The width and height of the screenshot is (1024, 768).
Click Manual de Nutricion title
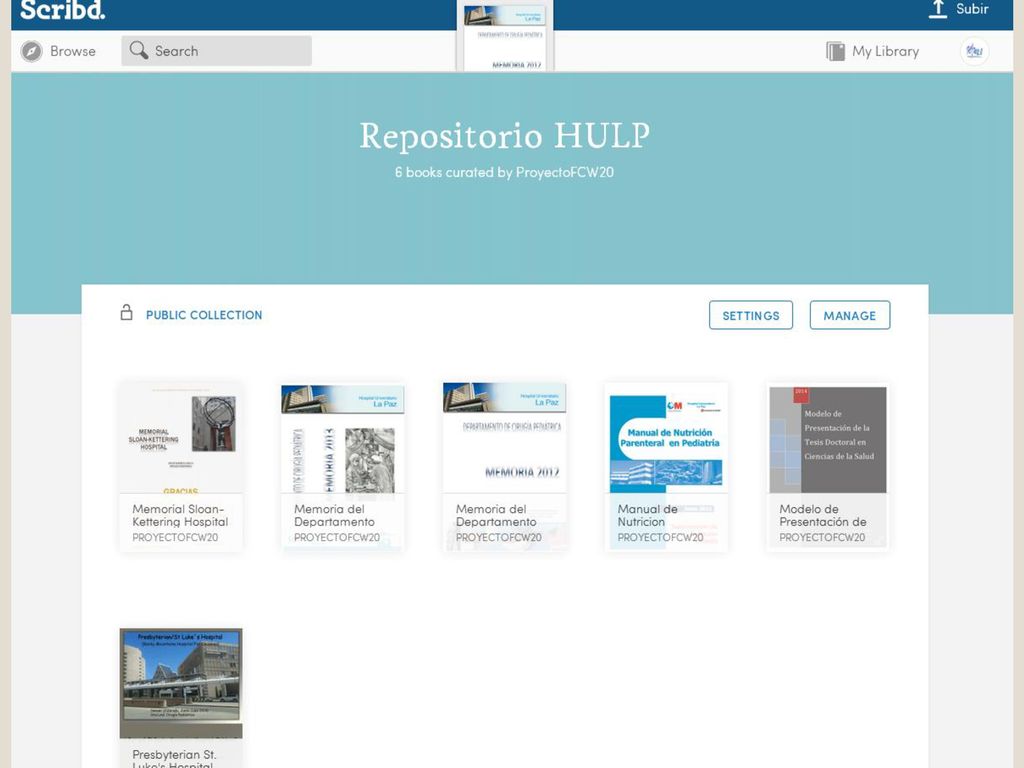click(647, 515)
